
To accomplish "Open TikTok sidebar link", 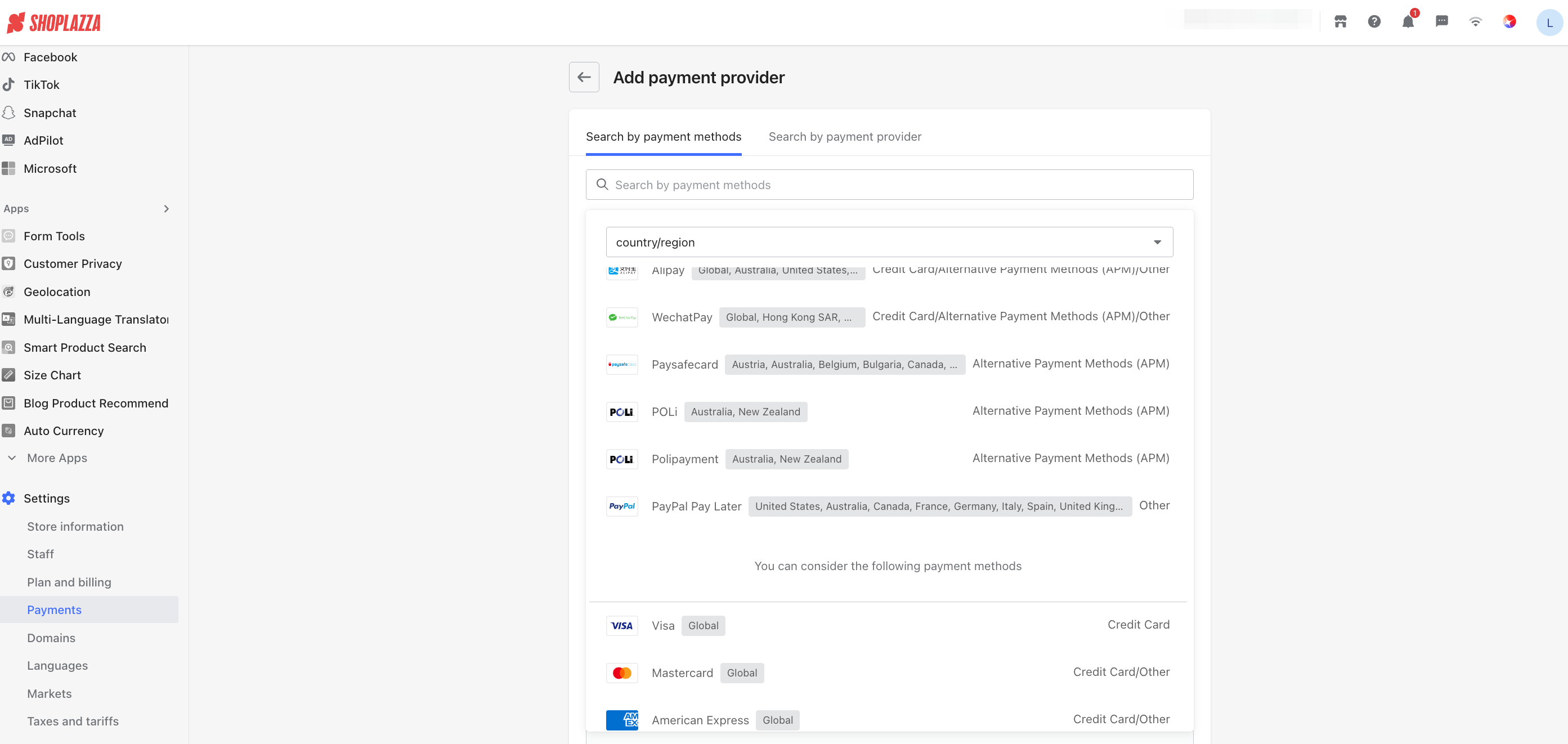I will [42, 84].
